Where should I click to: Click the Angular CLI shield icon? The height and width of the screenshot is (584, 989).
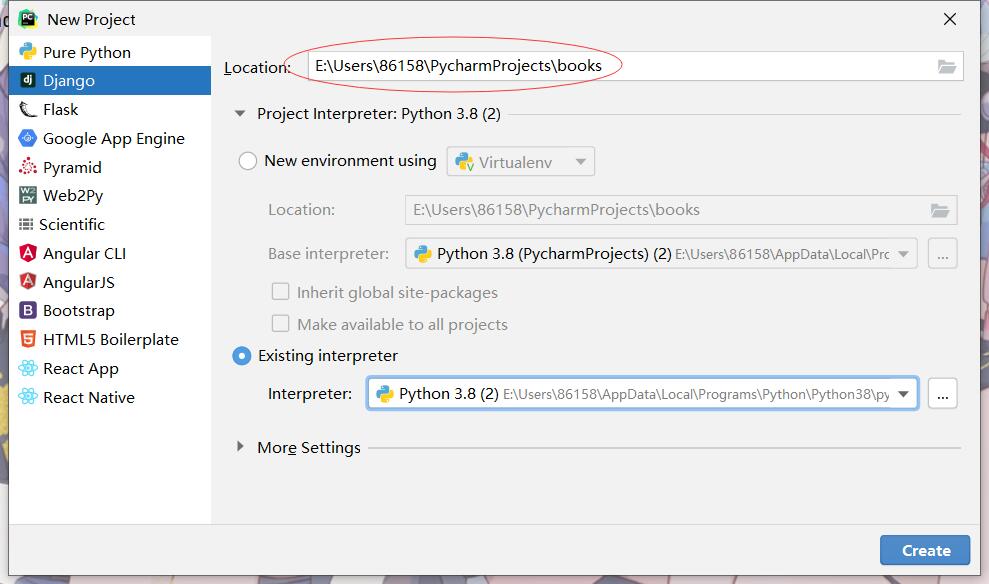pyautogui.click(x=28, y=253)
